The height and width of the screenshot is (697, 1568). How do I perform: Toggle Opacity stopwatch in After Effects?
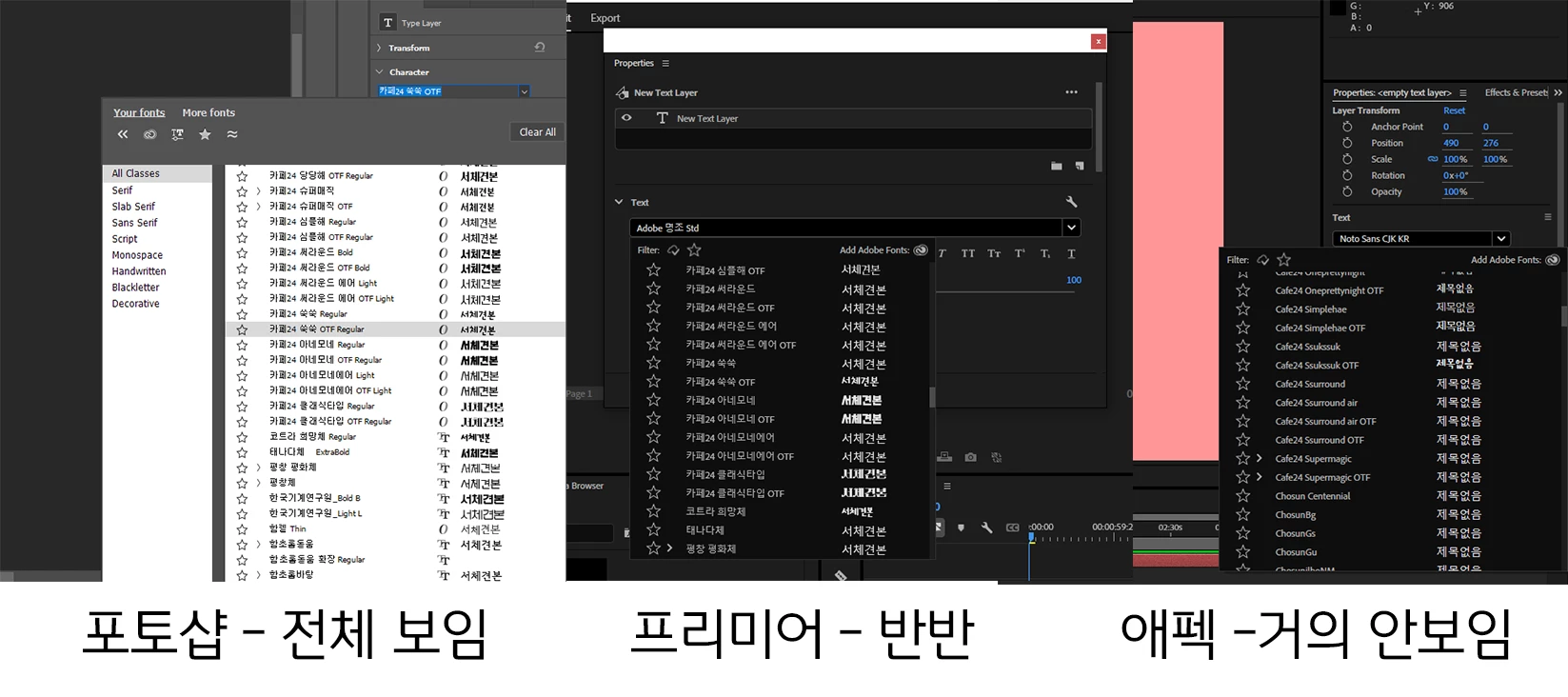pyautogui.click(x=1347, y=191)
